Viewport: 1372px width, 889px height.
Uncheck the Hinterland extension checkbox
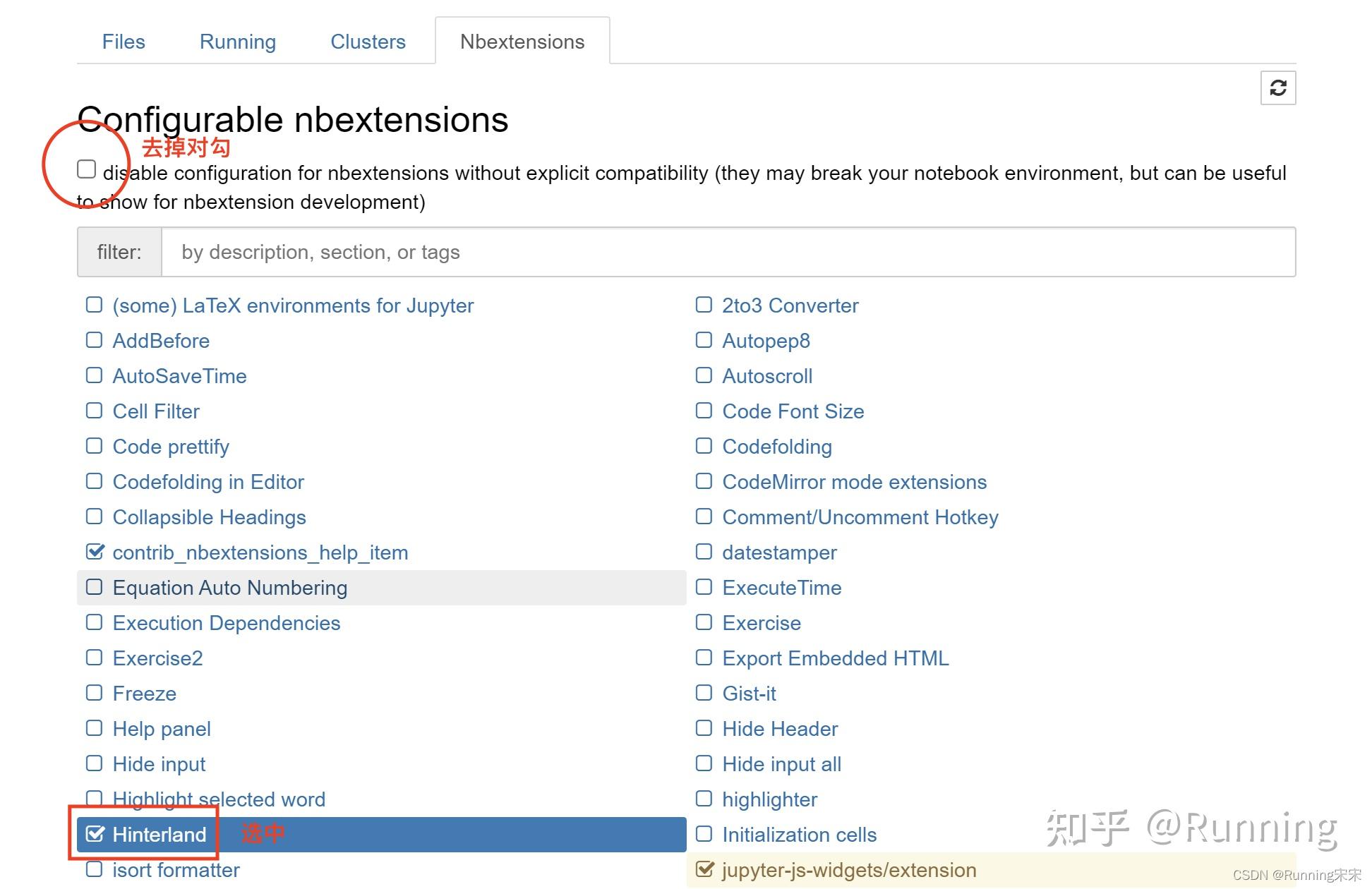pyautogui.click(x=95, y=834)
